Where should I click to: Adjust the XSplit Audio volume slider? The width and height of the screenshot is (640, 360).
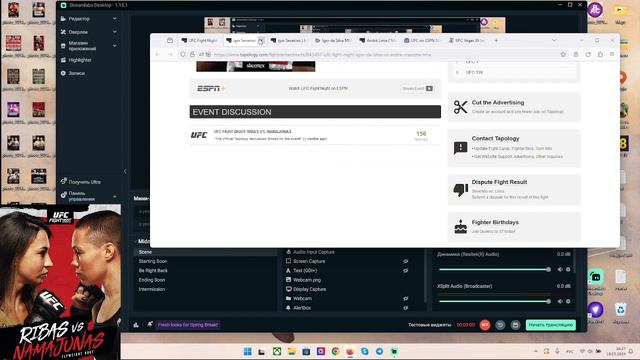[x=494, y=301]
